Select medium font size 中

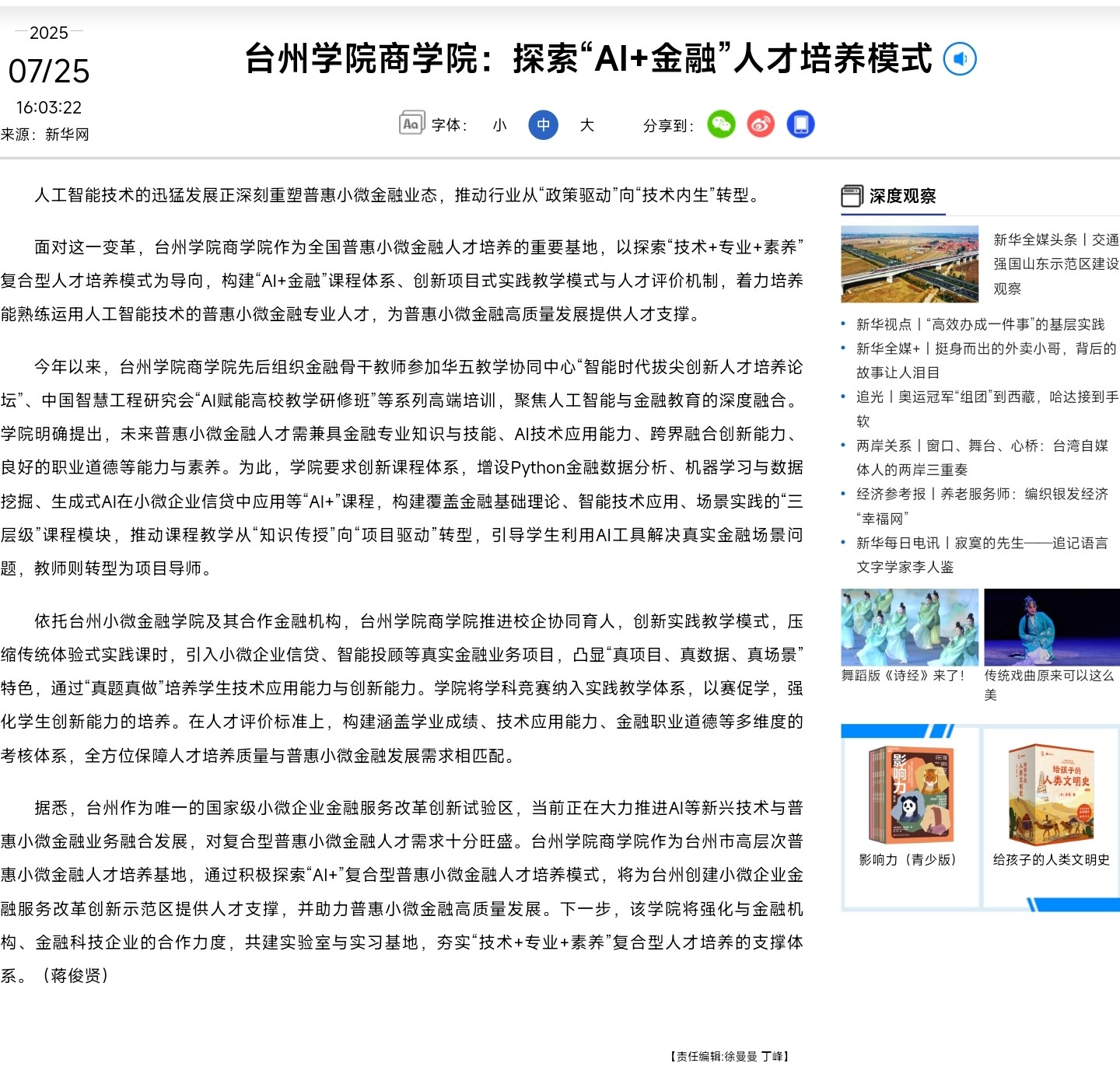543,124
